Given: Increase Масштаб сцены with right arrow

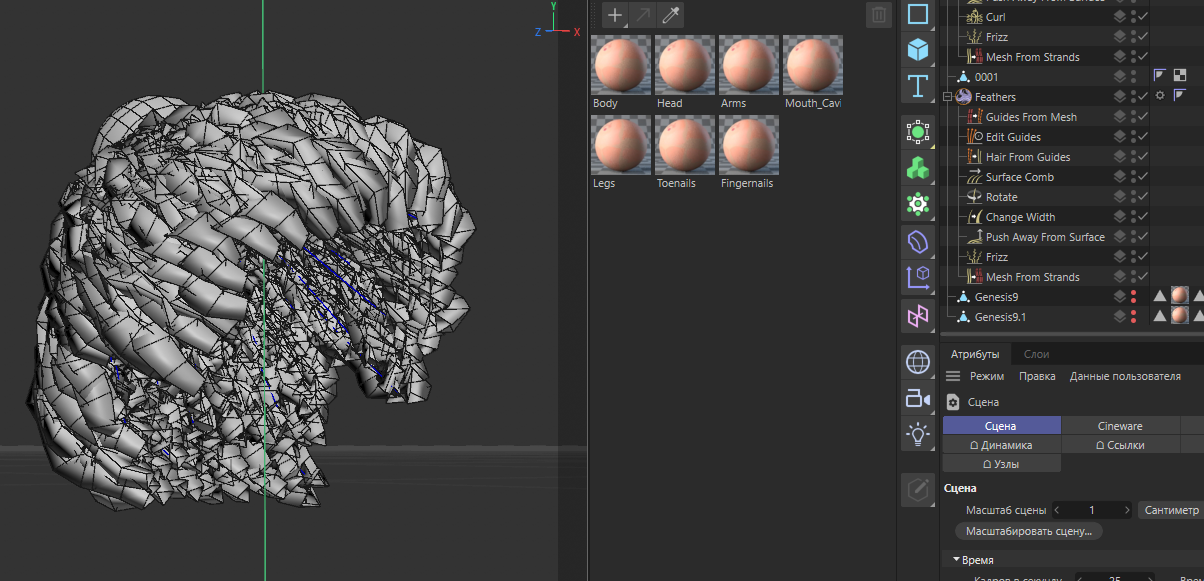Looking at the screenshot, I should coord(1127,510).
